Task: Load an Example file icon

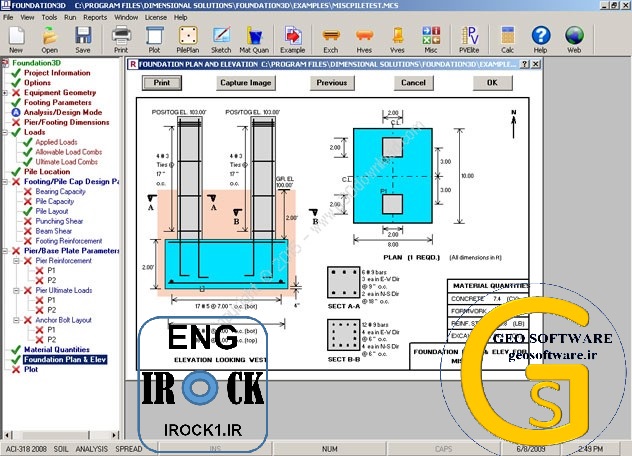Action: (x=293, y=40)
